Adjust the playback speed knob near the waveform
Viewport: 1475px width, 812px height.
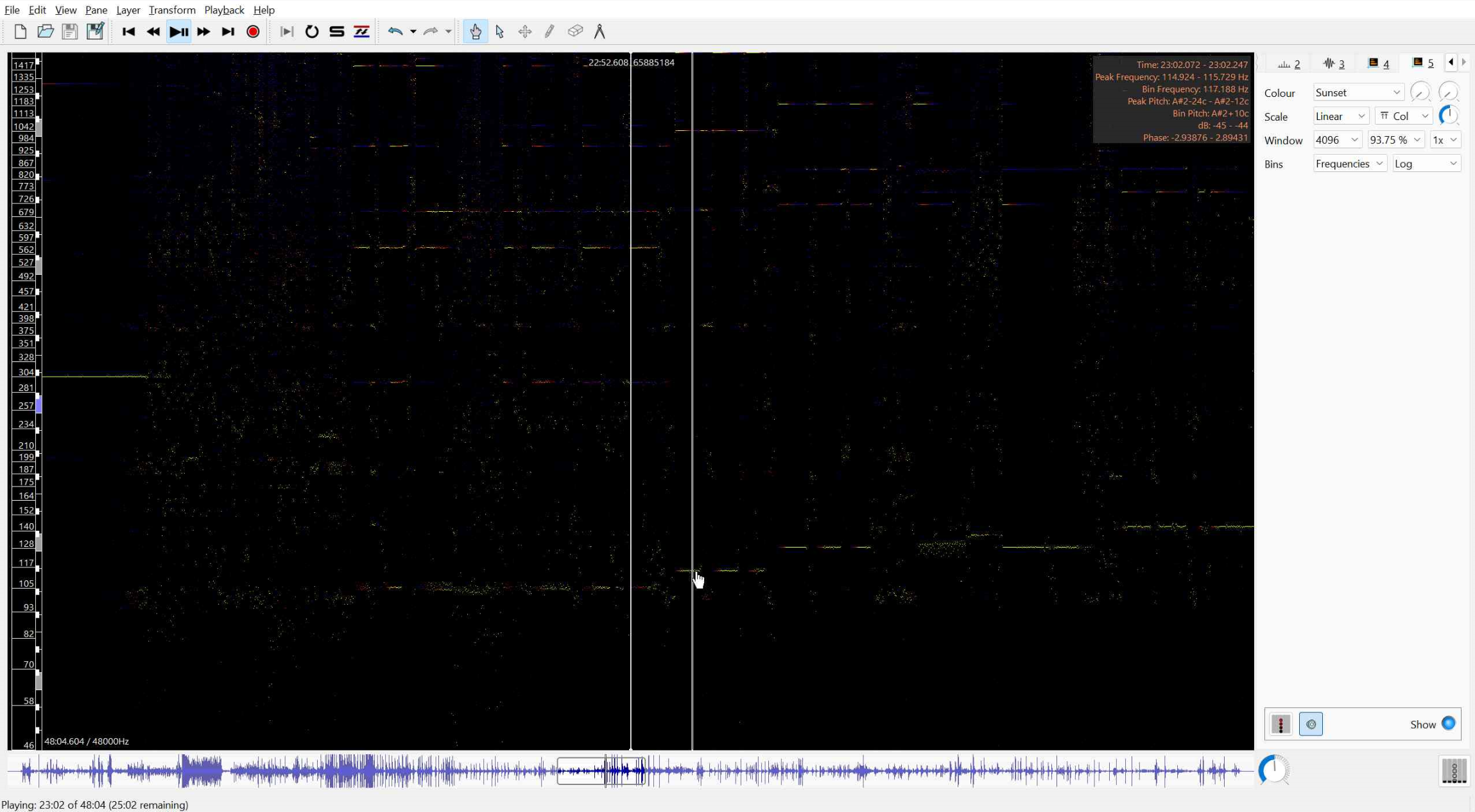[x=1274, y=770]
